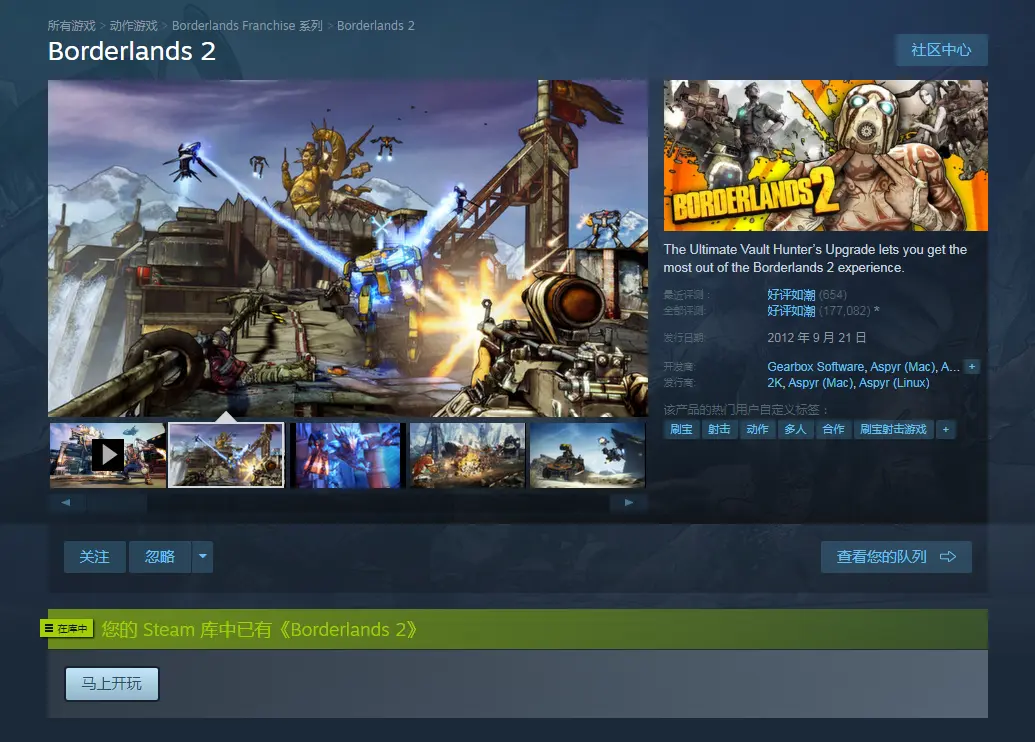1035x742 pixels.
Task: Select the 射击 tag
Action: pyautogui.click(x=719, y=429)
